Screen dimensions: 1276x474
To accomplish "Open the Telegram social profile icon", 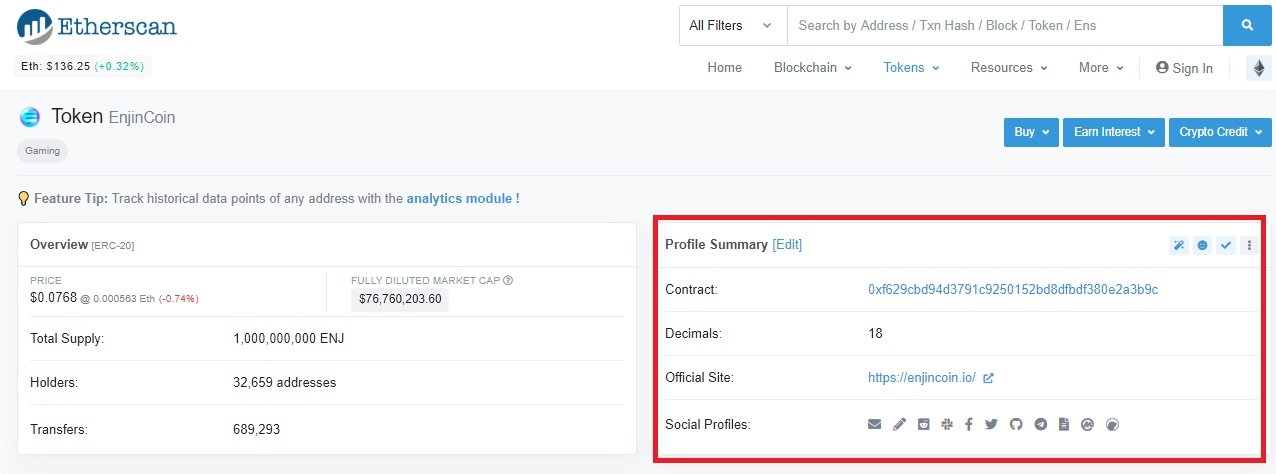I will coord(1040,424).
